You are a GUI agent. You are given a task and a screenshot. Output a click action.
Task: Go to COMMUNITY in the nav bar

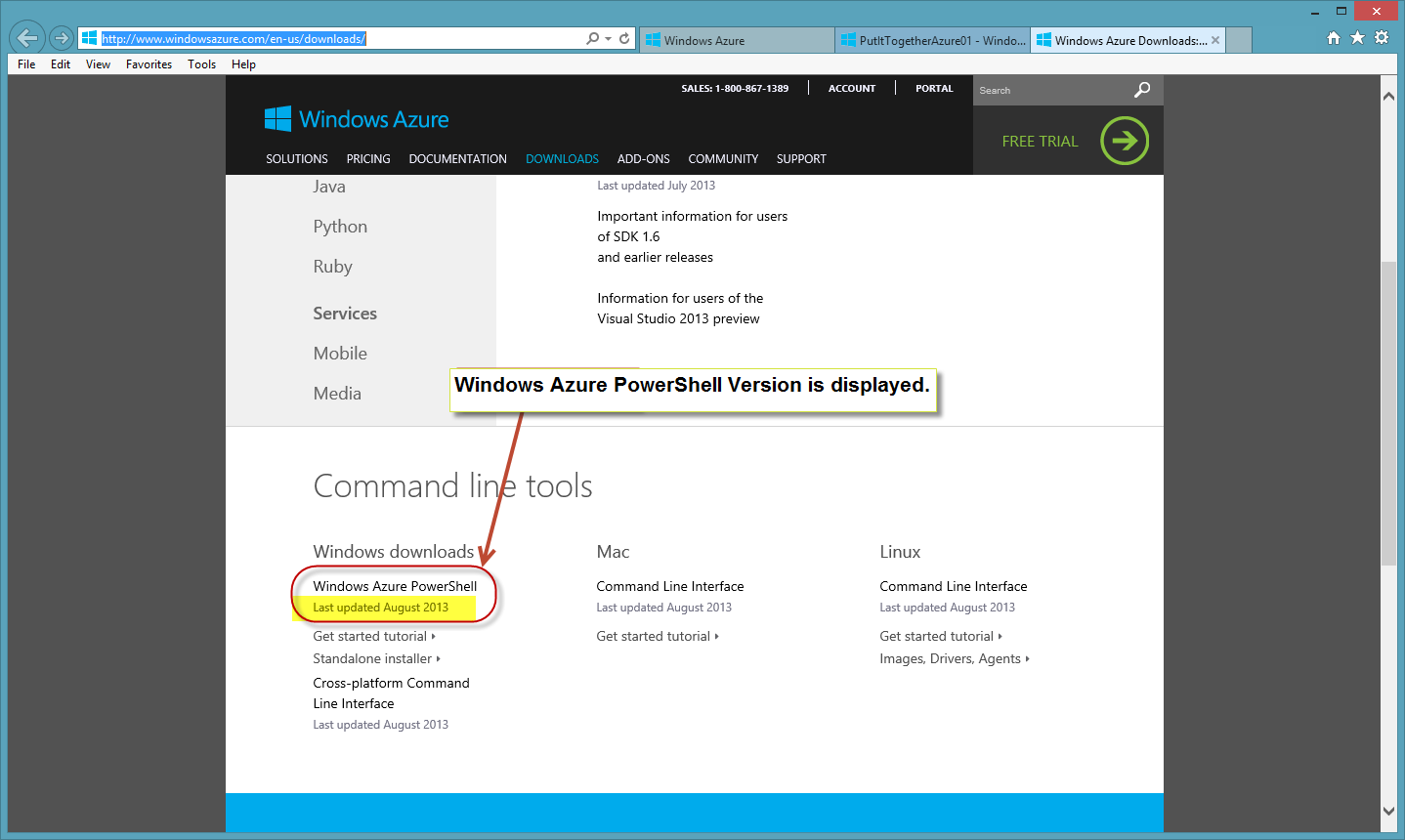[x=723, y=159]
